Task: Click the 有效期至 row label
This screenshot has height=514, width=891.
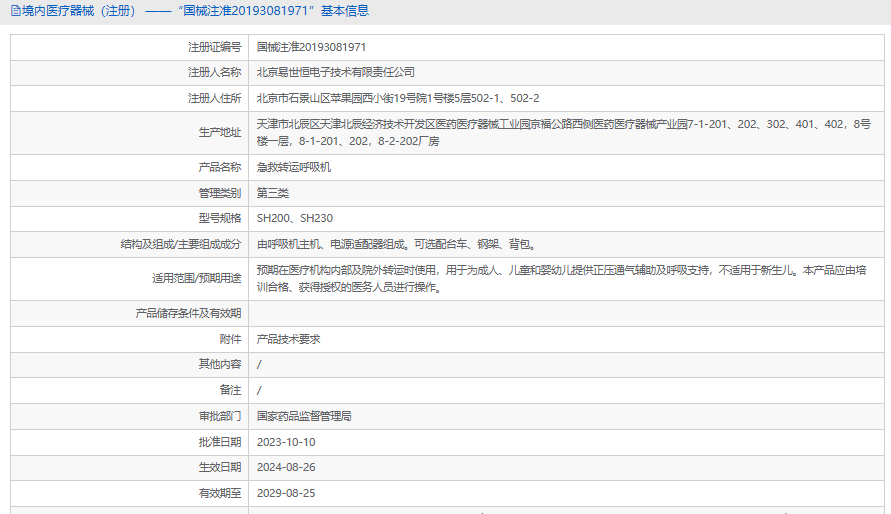Action: (220, 493)
